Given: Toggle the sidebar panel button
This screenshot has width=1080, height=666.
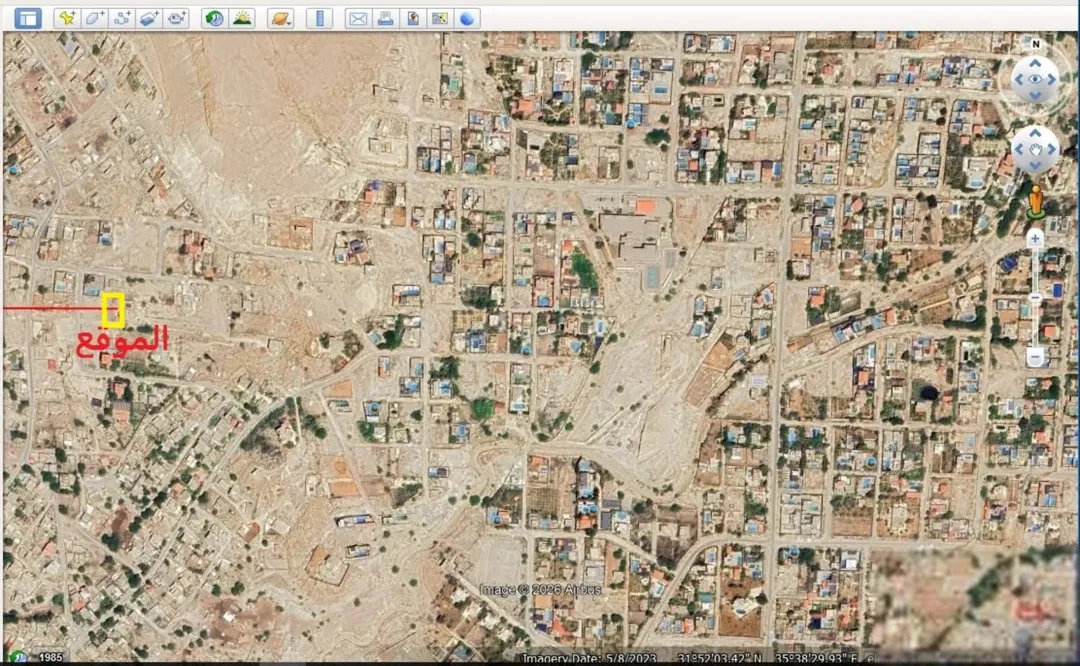Looking at the screenshot, I should tap(28, 19).
